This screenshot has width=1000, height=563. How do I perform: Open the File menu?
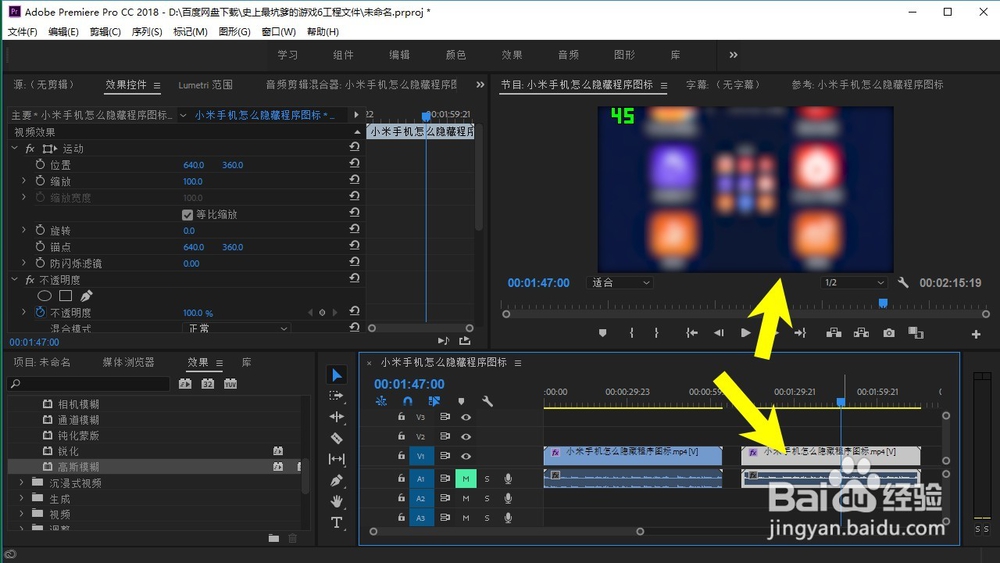click(22, 32)
